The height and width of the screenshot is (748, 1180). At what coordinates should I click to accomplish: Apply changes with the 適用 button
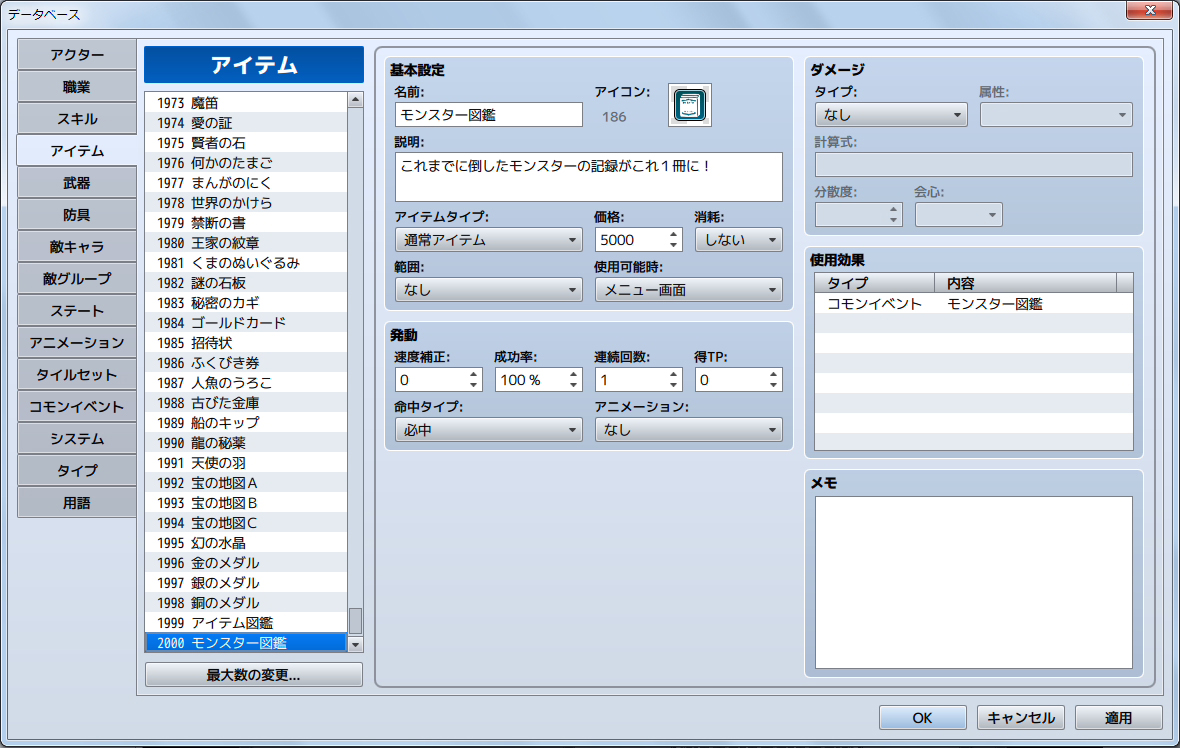pyautogui.click(x=1118, y=717)
